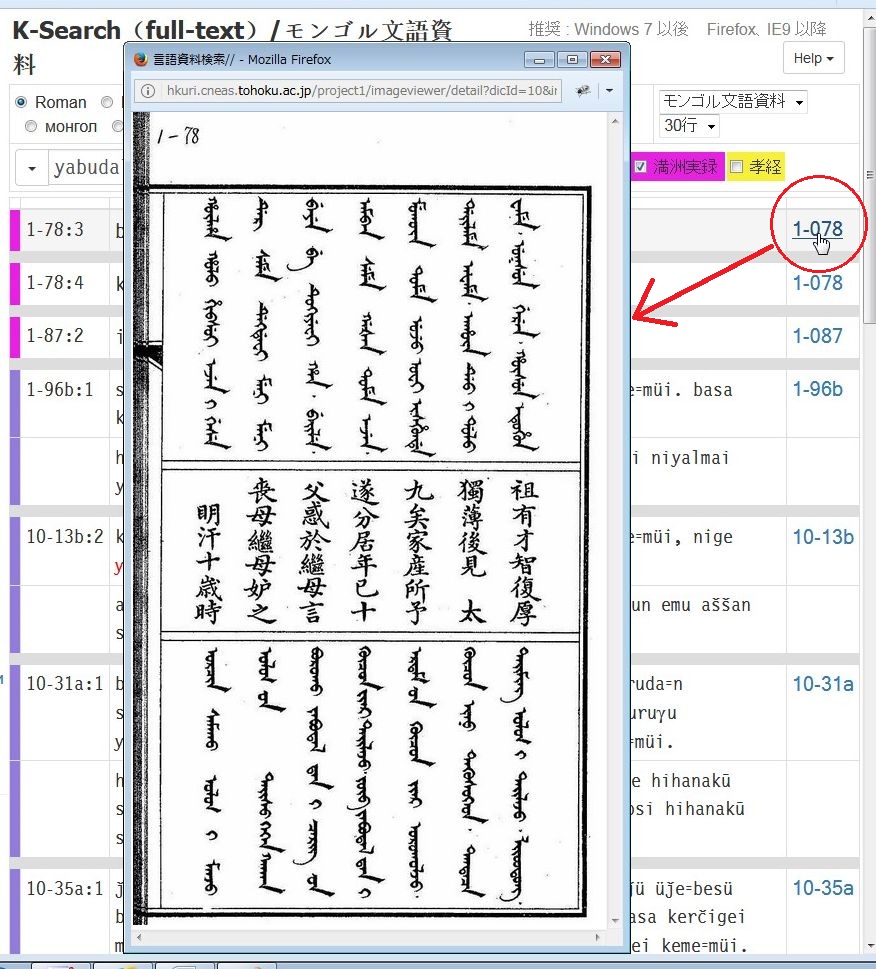The width and height of the screenshot is (876, 969).
Task: Minimize the image viewer popup window
Action: [x=540, y=59]
